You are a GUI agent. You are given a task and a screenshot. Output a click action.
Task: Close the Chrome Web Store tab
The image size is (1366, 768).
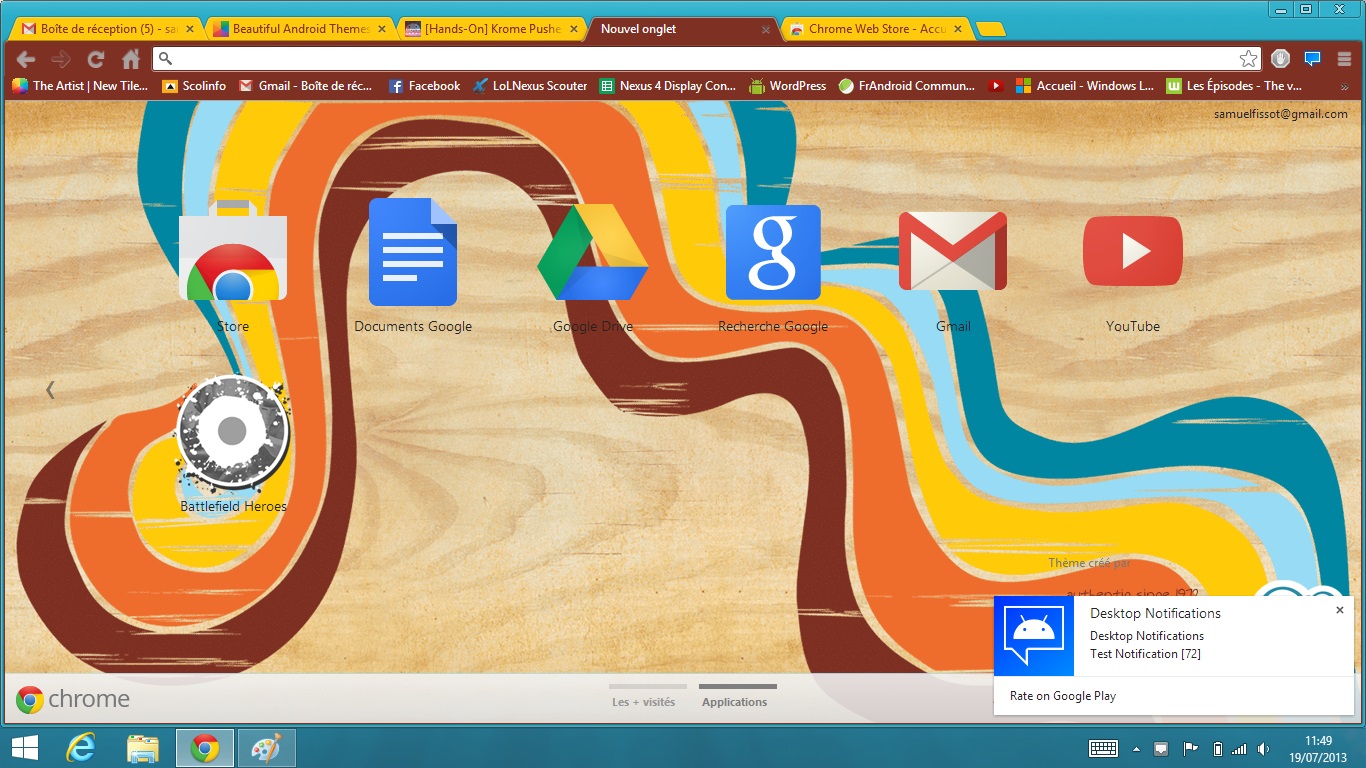tap(958, 30)
